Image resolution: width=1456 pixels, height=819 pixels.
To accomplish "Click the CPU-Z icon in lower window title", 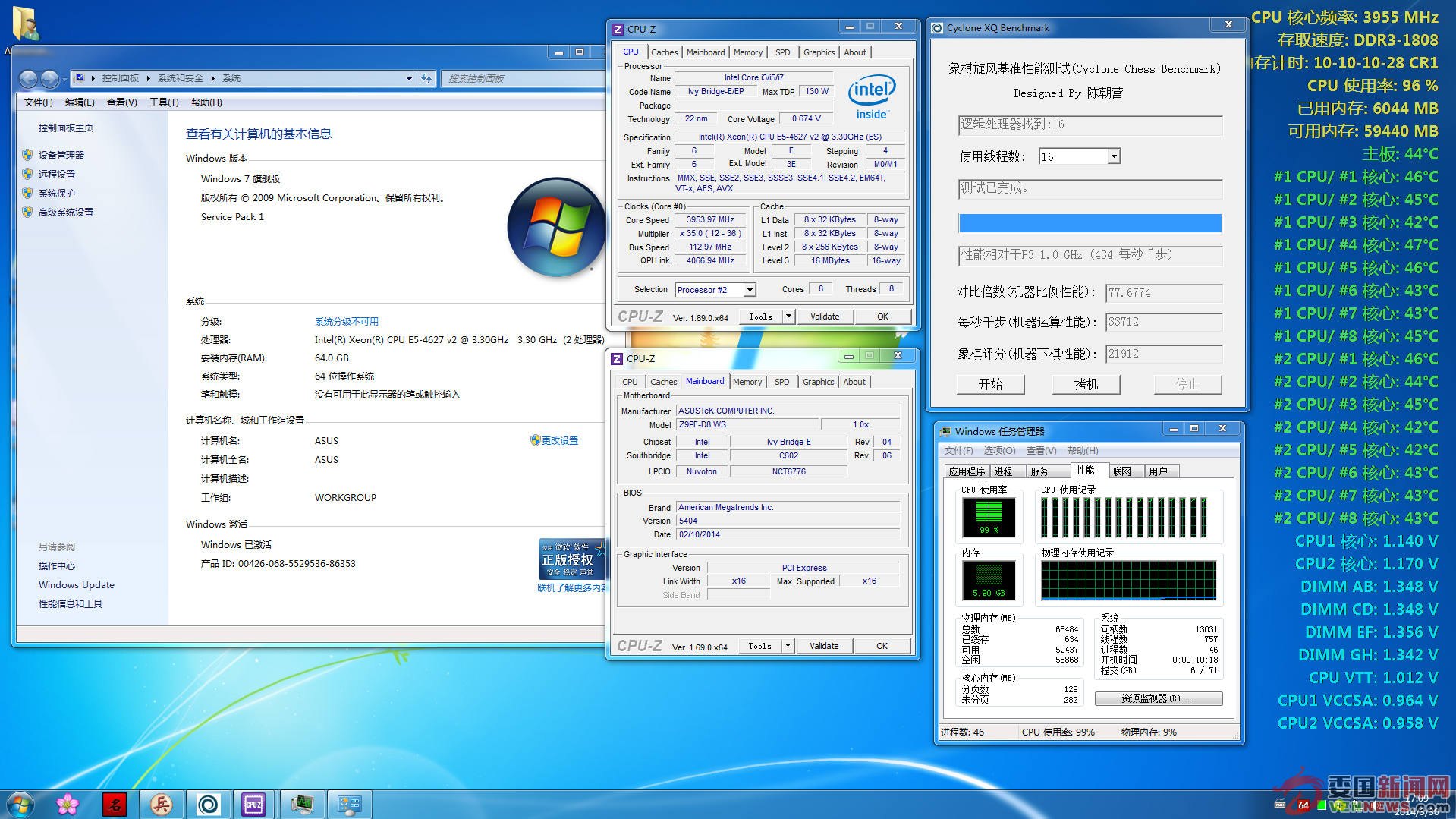I will point(617,358).
